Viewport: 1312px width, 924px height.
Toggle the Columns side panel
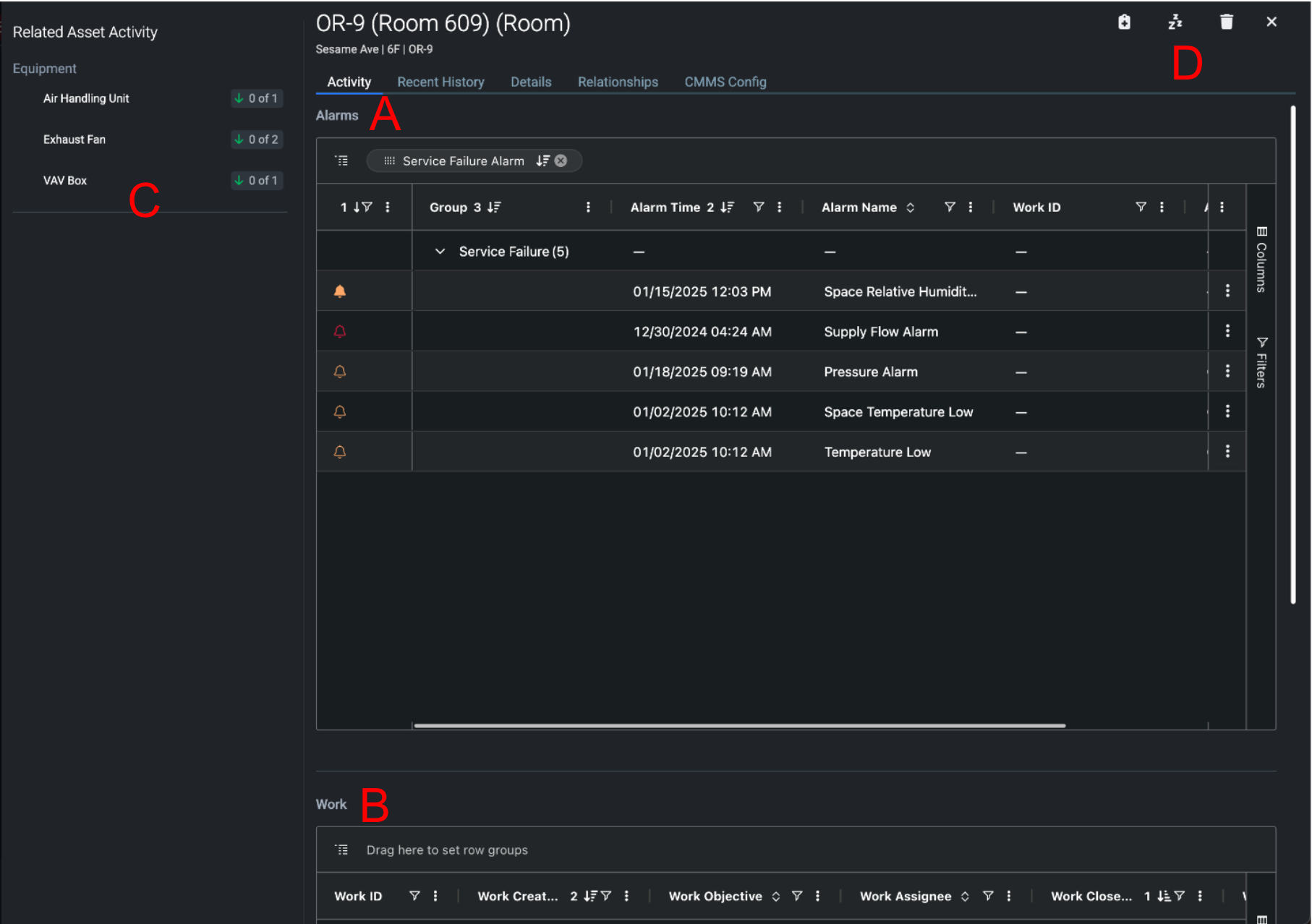coord(1261,259)
